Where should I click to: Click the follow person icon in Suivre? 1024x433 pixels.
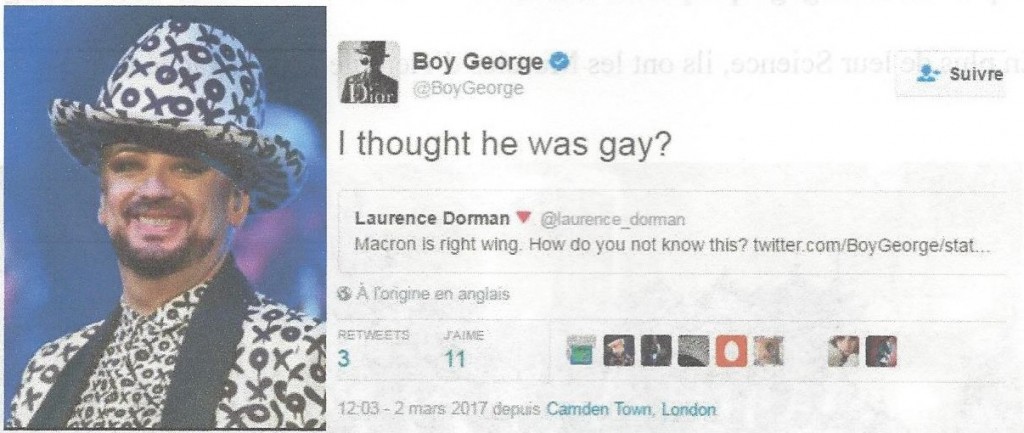[x=927, y=74]
